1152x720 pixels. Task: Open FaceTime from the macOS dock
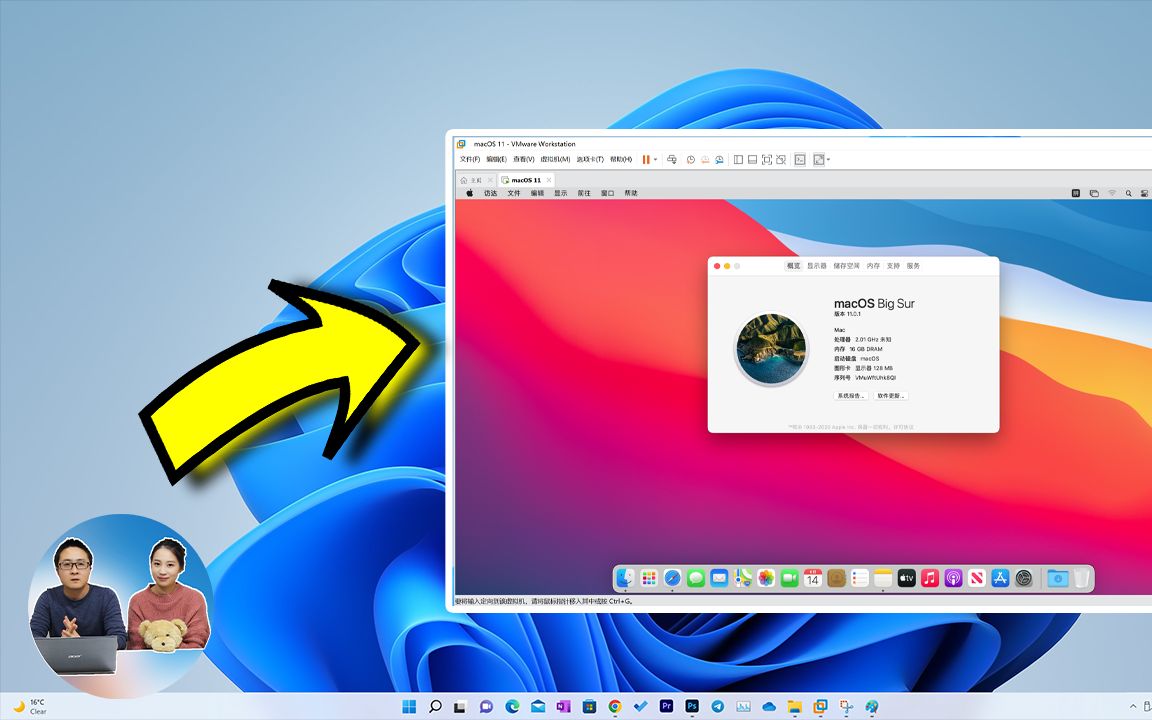(790, 578)
